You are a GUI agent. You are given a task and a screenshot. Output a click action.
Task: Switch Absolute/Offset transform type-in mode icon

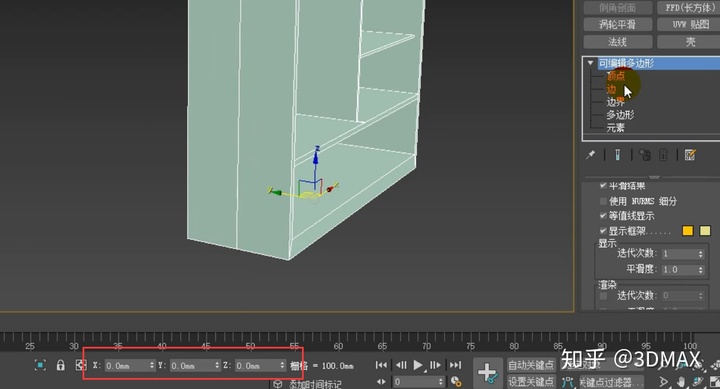(81, 365)
